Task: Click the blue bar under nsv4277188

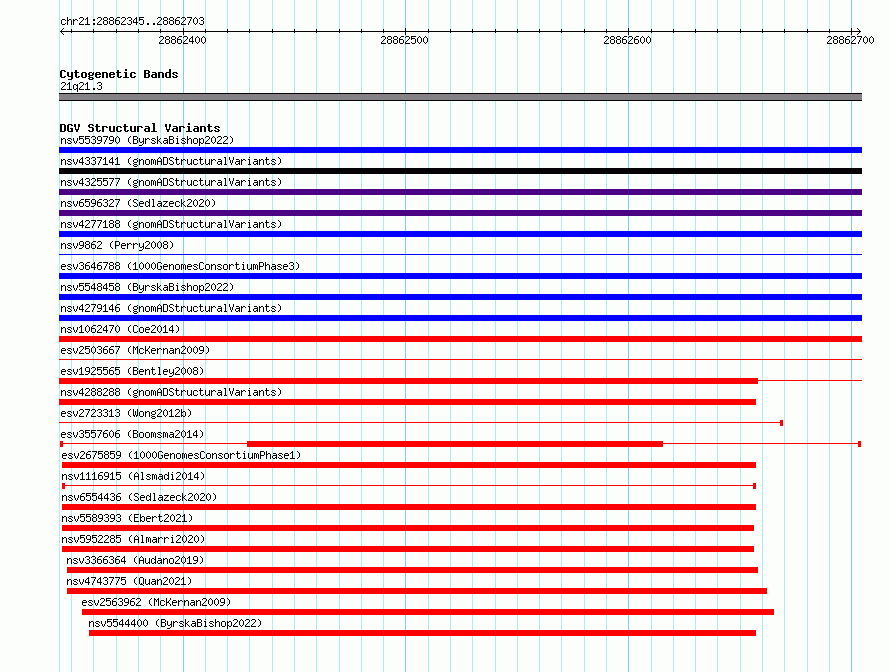Action: point(460,234)
